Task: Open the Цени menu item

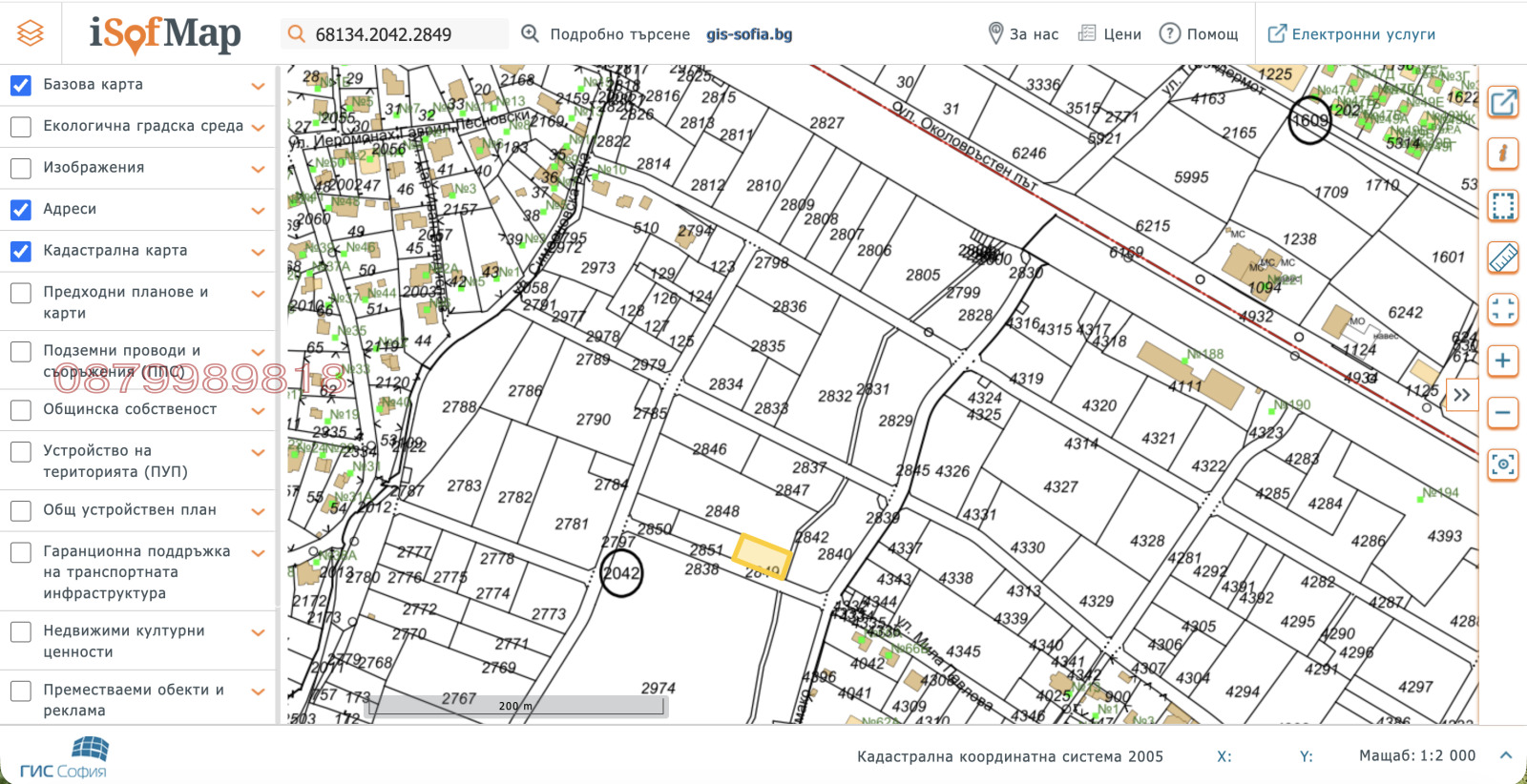Action: 1110,34
